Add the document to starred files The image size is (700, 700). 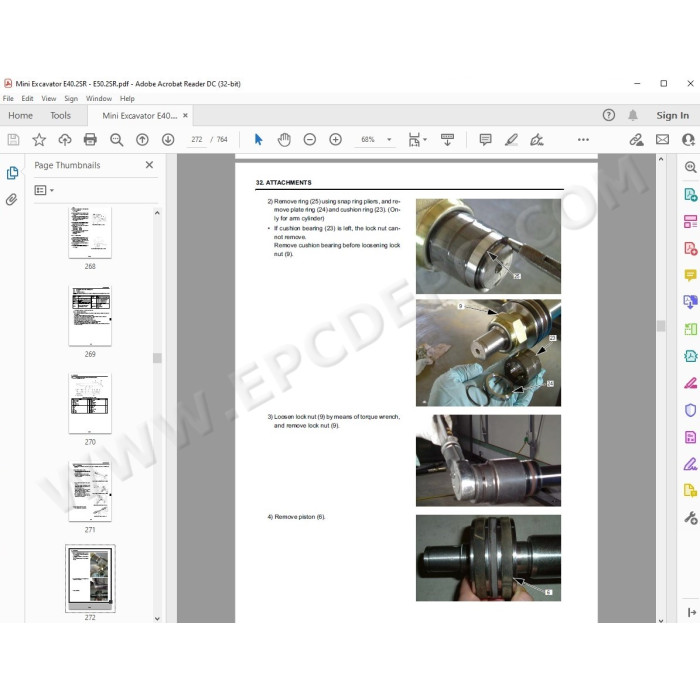tap(39, 140)
